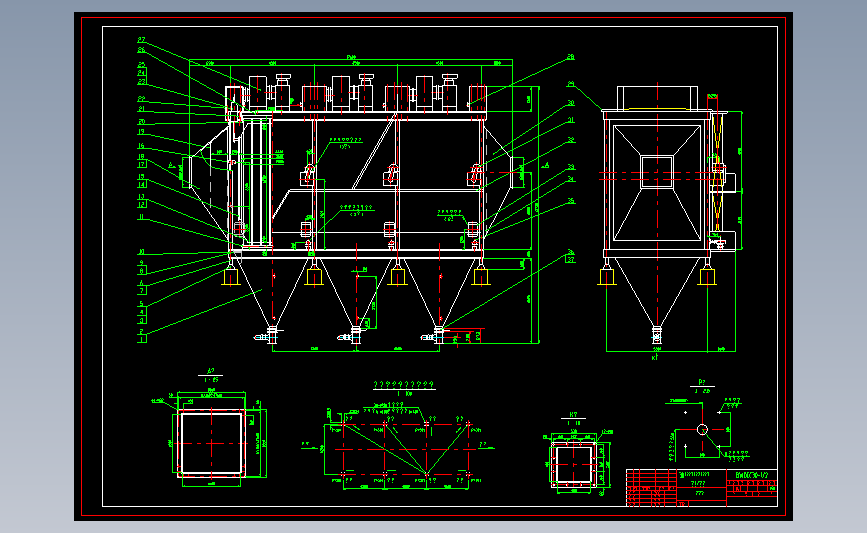
Task: Click part callout number 26
Action: coord(141,50)
